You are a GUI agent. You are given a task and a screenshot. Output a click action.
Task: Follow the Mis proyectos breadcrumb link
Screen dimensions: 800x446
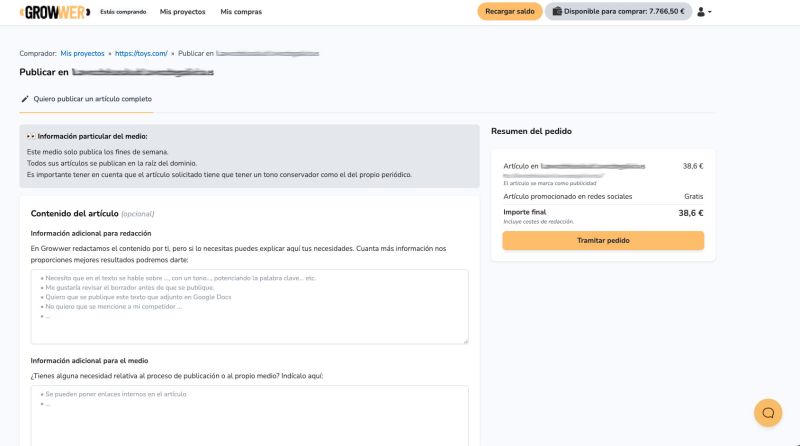pyautogui.click(x=82, y=54)
